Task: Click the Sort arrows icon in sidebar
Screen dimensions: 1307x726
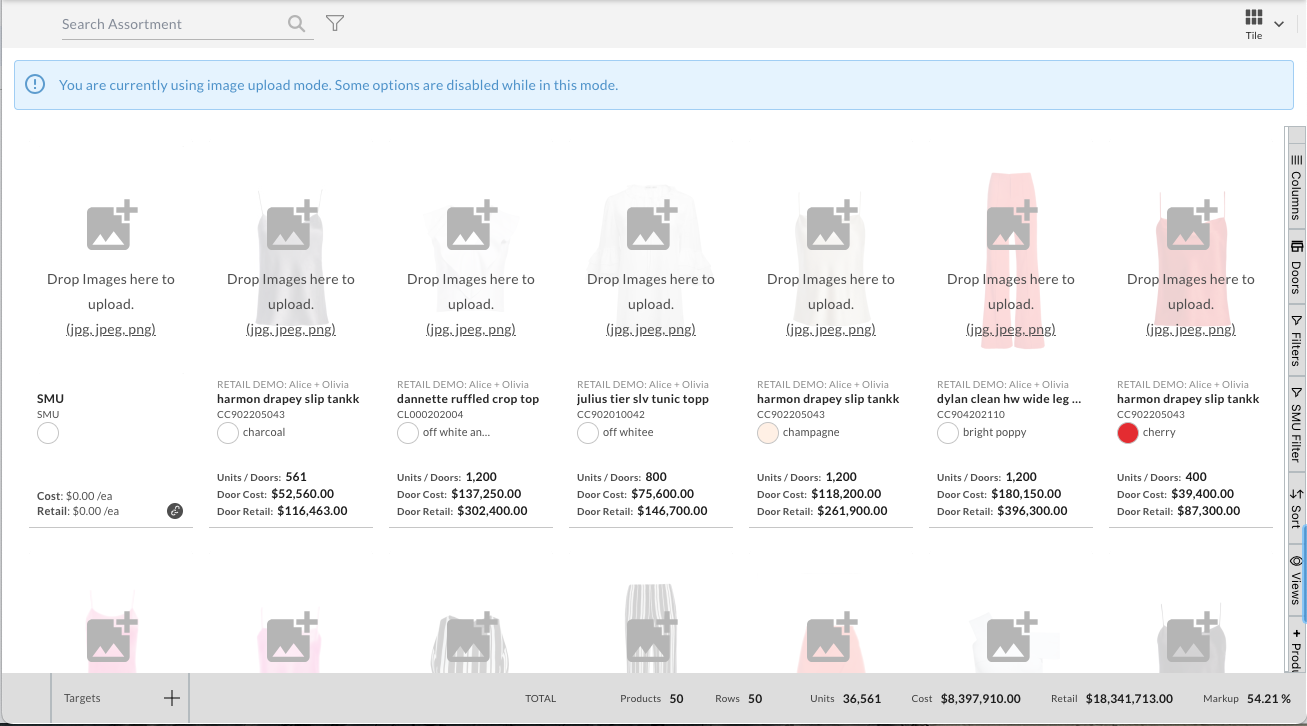Action: pos(1297,493)
